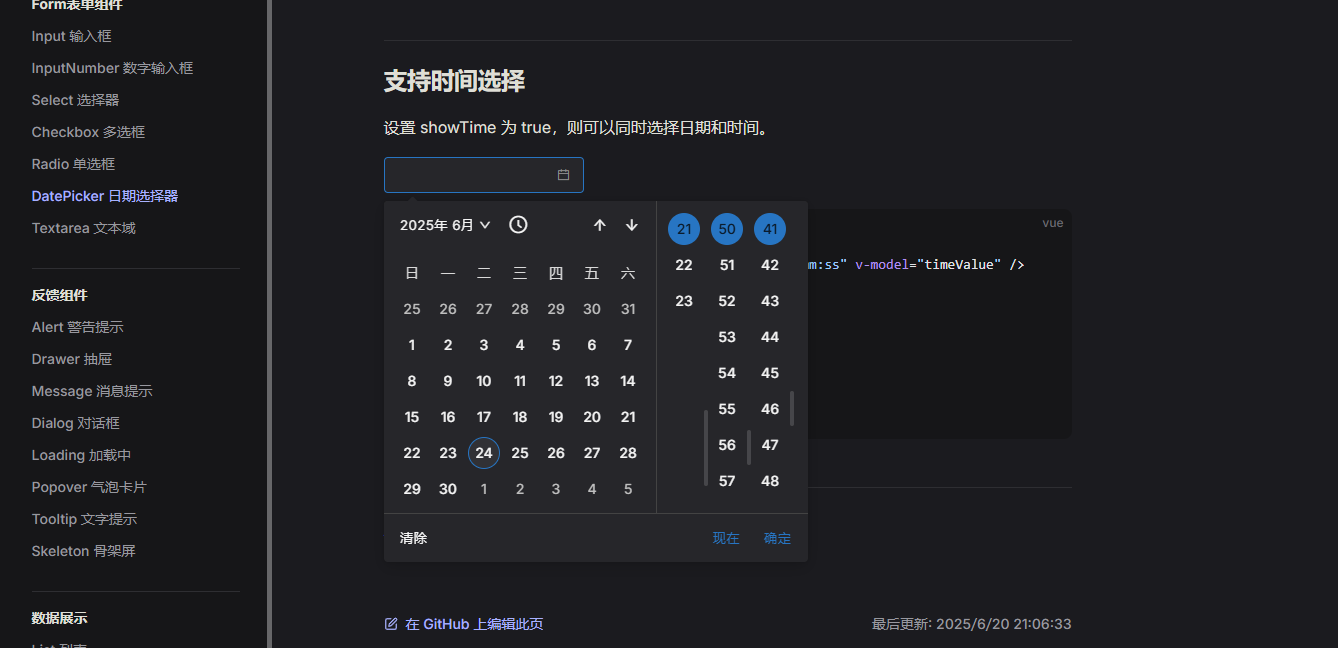
Task: Expand the 2025年 6月 month dropdown
Action: point(445,225)
